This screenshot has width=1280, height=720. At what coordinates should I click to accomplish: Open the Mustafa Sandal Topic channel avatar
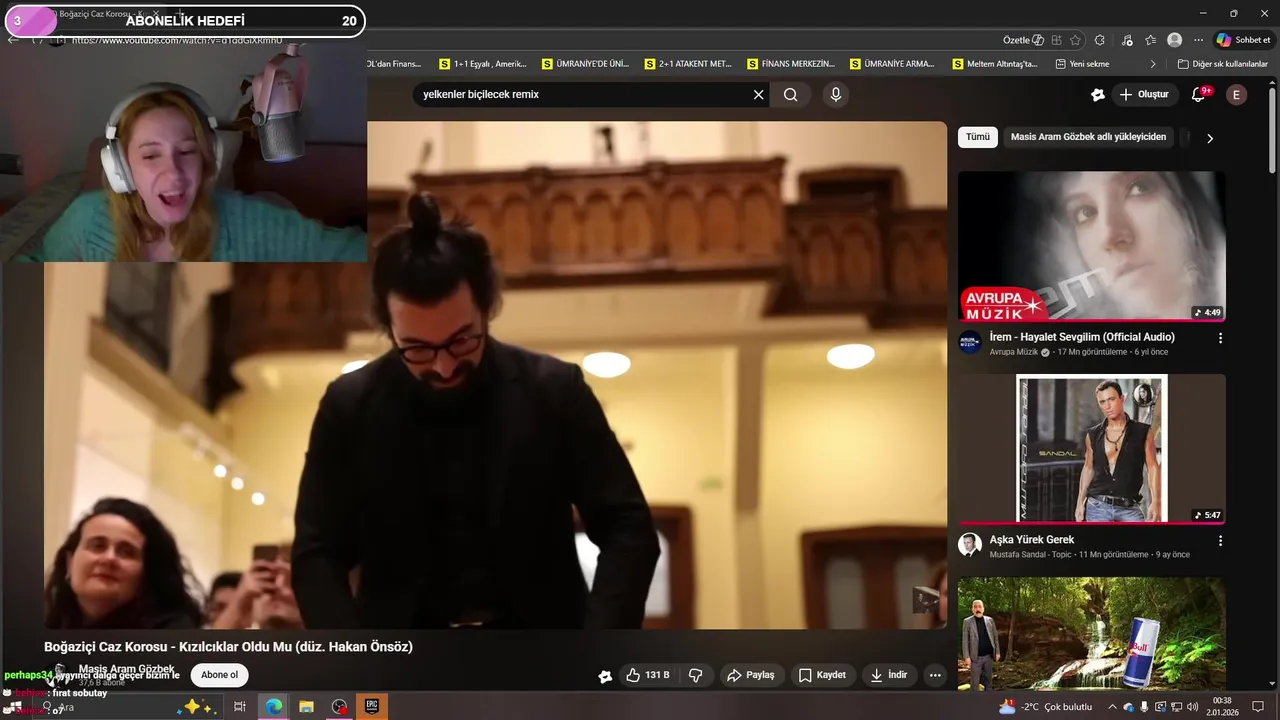(x=970, y=545)
